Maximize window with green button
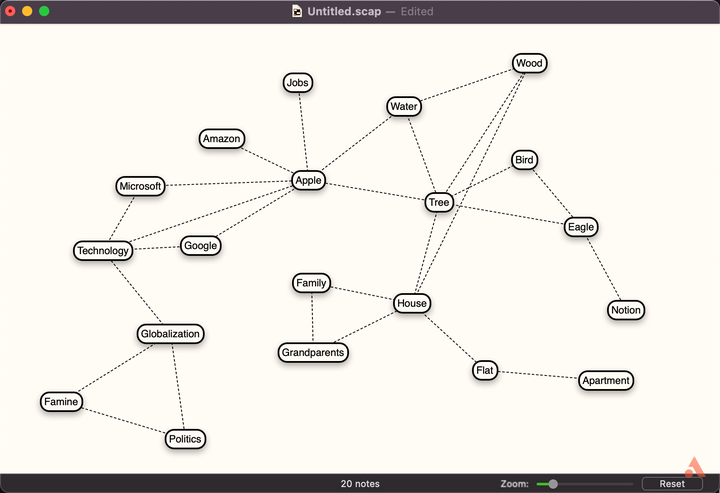Image resolution: width=720 pixels, height=493 pixels. 44,11
